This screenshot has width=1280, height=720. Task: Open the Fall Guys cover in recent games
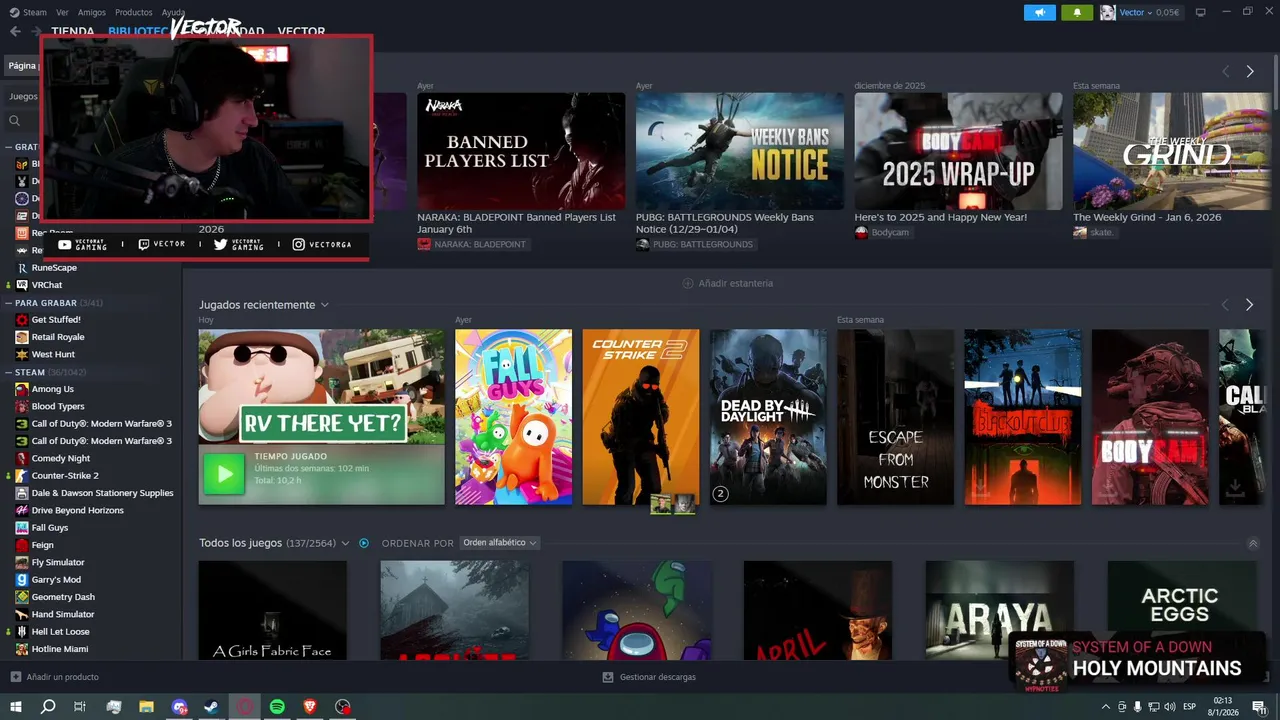click(513, 417)
